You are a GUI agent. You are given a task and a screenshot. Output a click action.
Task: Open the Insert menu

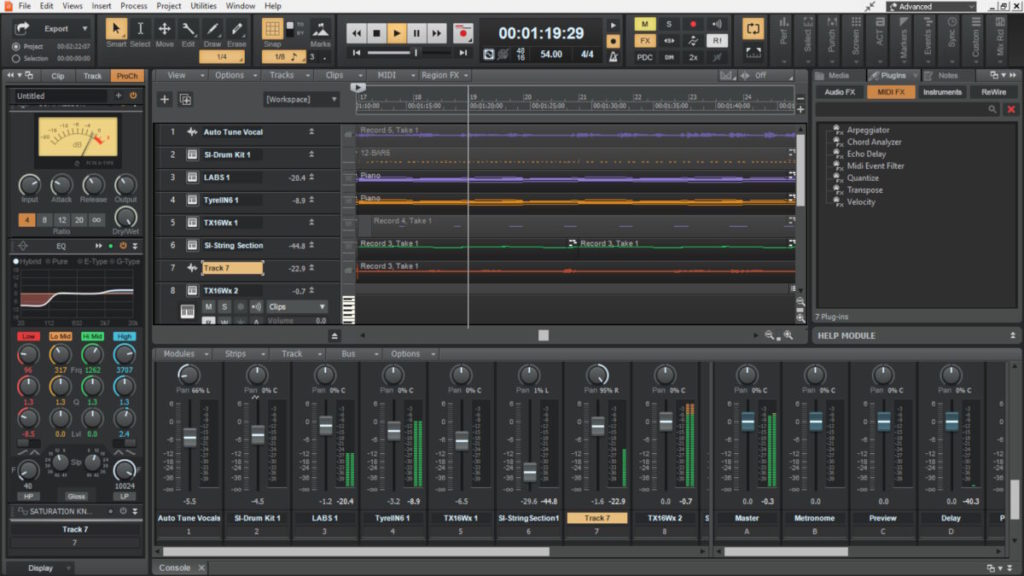click(x=101, y=6)
